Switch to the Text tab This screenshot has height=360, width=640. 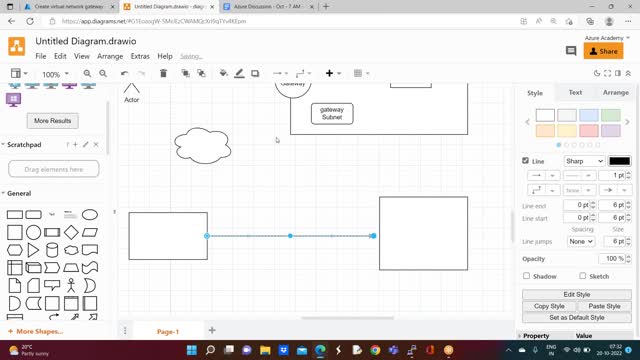[x=575, y=93]
